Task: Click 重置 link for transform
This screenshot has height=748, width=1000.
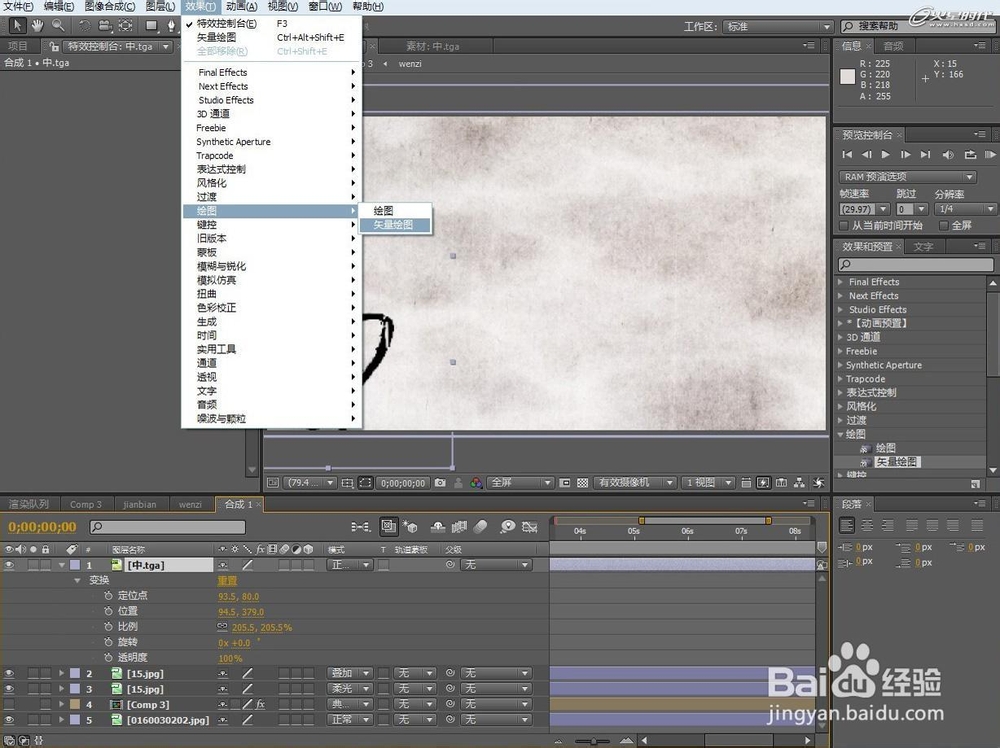Action: pos(228,581)
